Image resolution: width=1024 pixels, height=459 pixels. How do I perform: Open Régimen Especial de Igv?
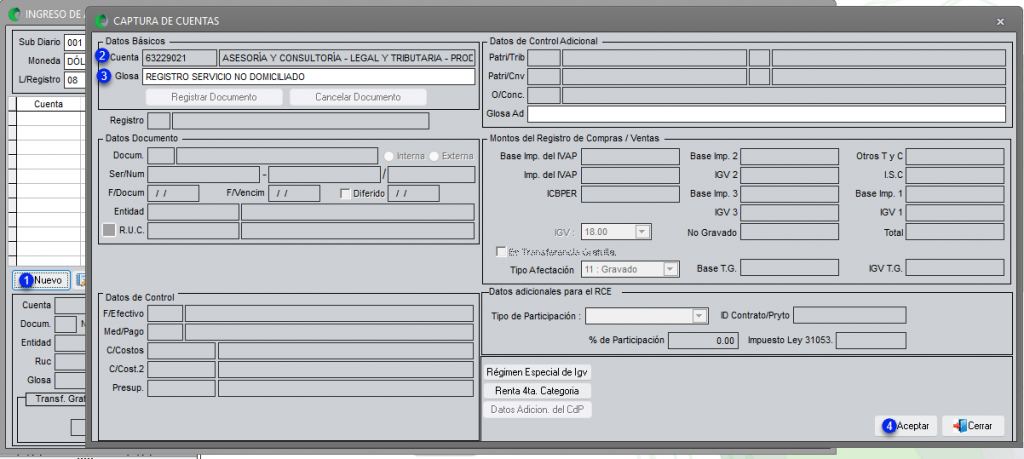point(538,372)
